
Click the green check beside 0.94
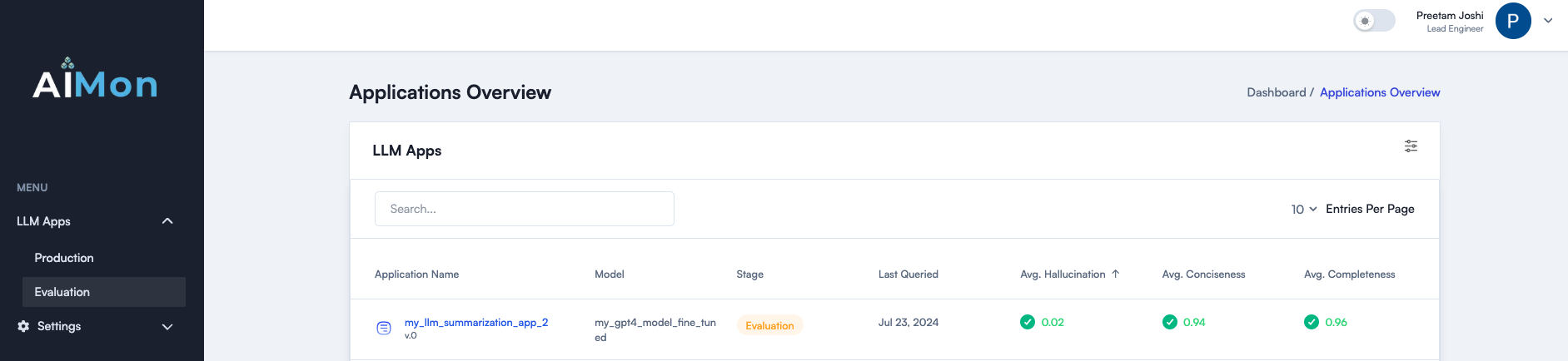[x=1170, y=322]
